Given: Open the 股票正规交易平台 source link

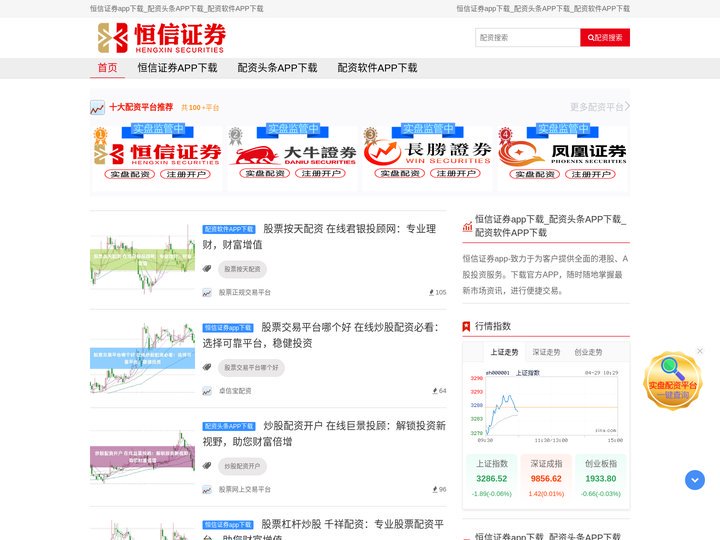Looking at the screenshot, I should (245, 292).
